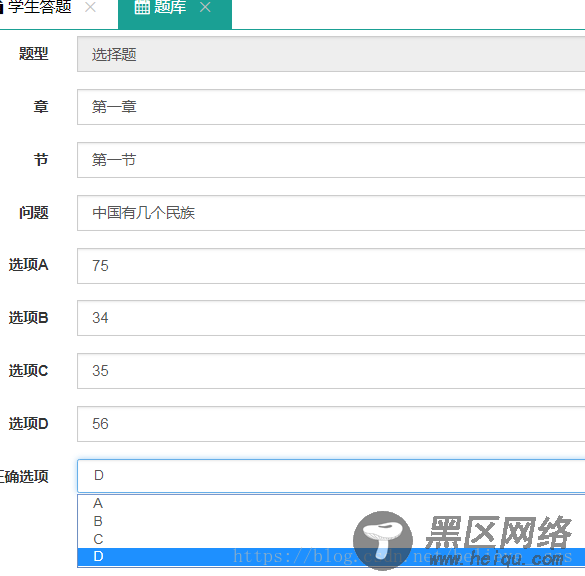Select the 题库 tab label
This screenshot has width=585, height=576.
(170, 7)
